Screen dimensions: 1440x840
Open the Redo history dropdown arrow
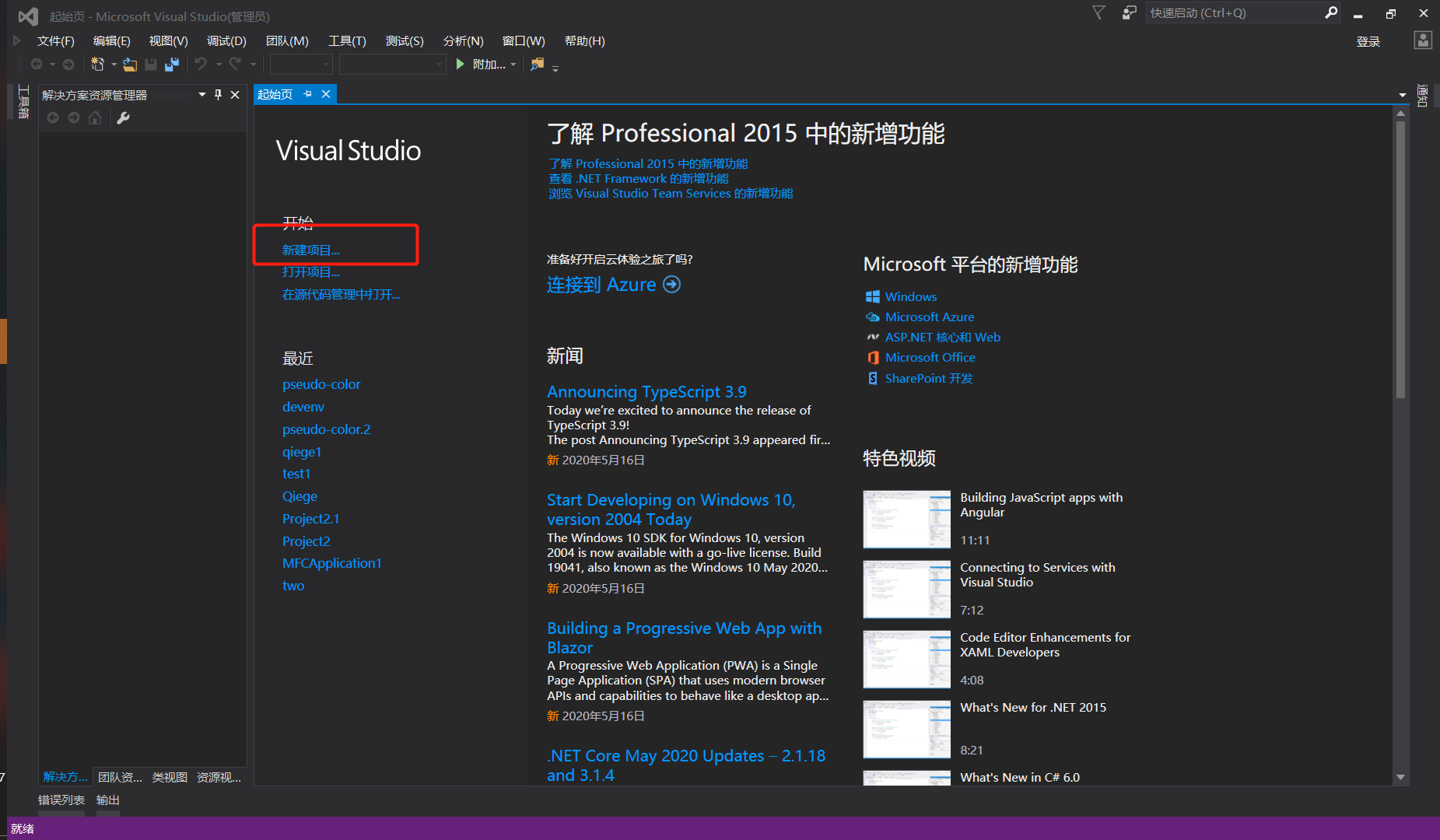[253, 65]
